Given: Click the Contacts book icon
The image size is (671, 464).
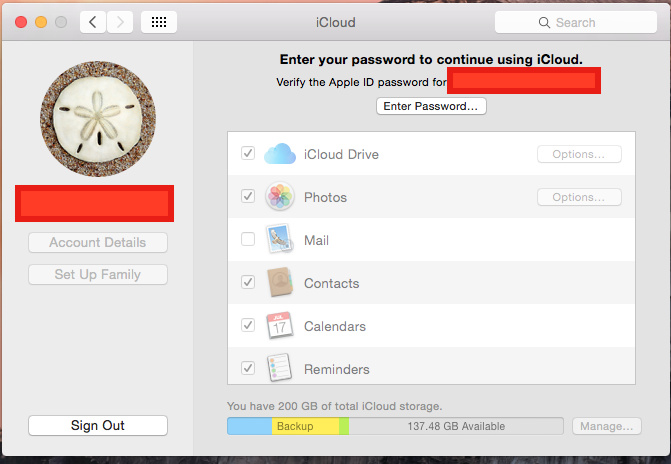Looking at the screenshot, I should [280, 282].
